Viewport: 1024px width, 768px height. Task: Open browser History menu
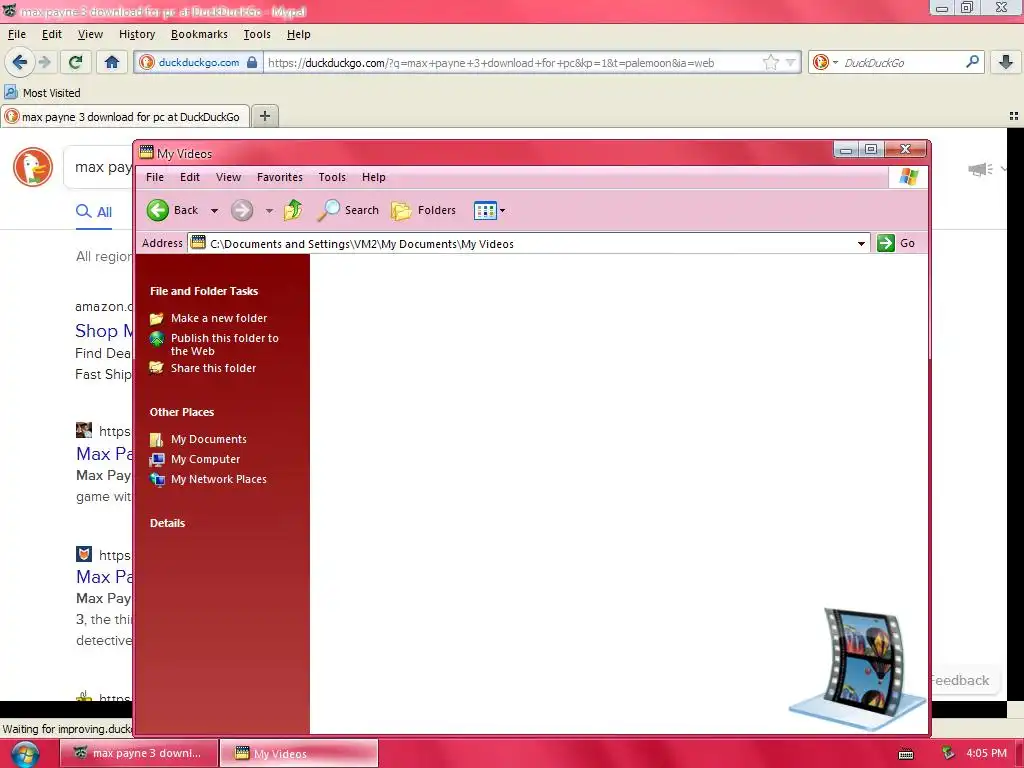click(x=136, y=34)
